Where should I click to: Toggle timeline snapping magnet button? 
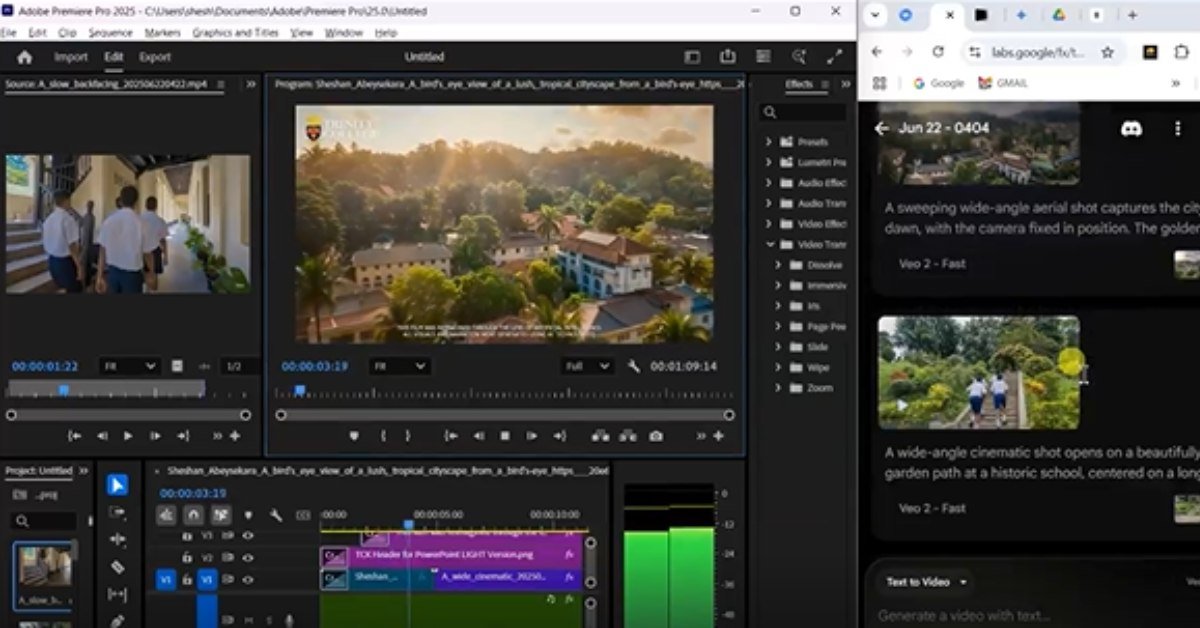193,515
